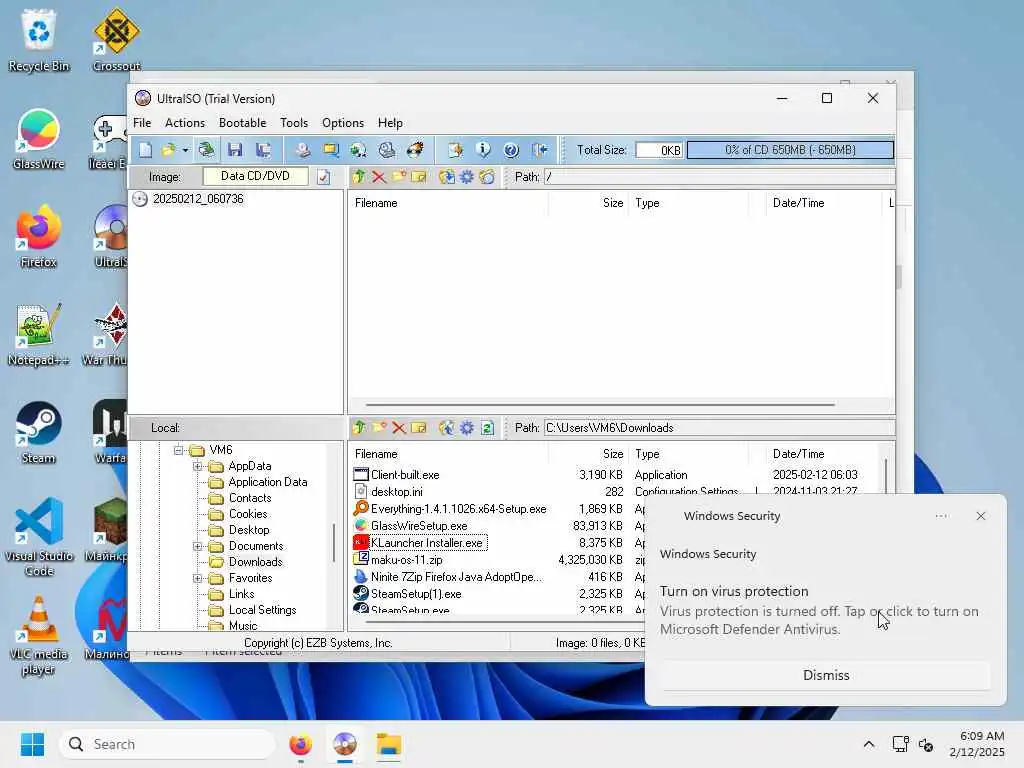Screen dimensions: 1024x768
Task: Click the blue Help question mark icon
Action: pyautogui.click(x=511, y=150)
